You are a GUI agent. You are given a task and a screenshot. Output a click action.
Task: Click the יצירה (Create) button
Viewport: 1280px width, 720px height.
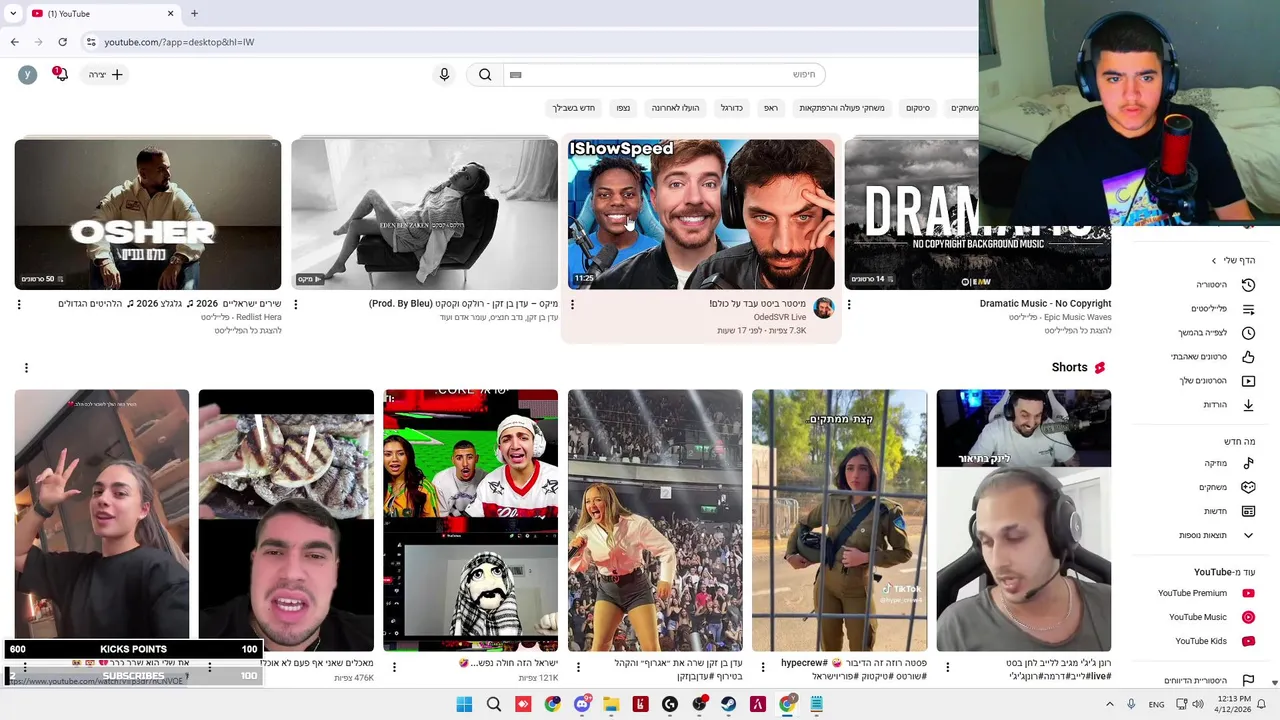[105, 75]
